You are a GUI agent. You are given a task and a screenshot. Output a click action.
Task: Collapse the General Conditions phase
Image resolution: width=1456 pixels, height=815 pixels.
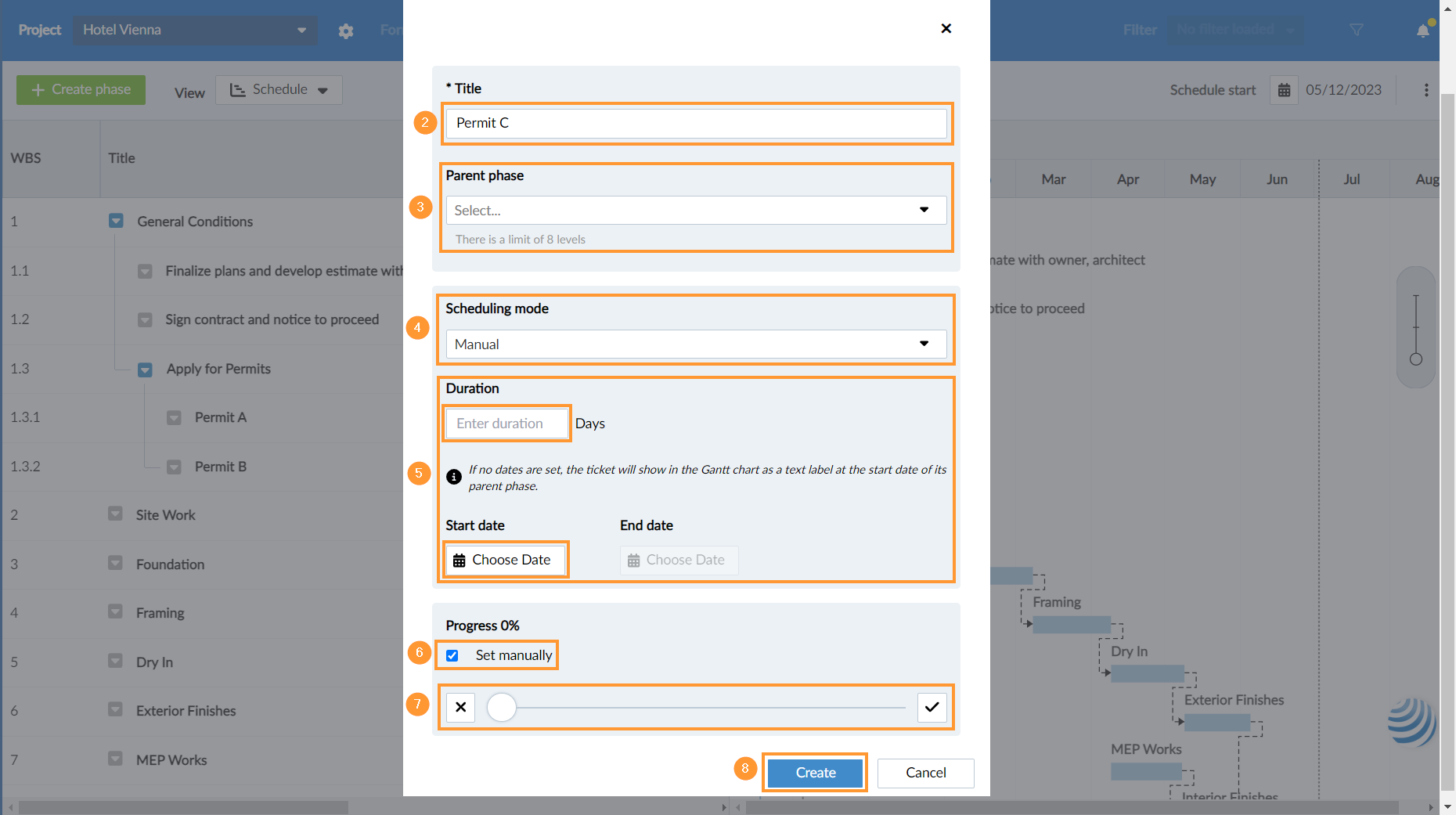point(116,222)
